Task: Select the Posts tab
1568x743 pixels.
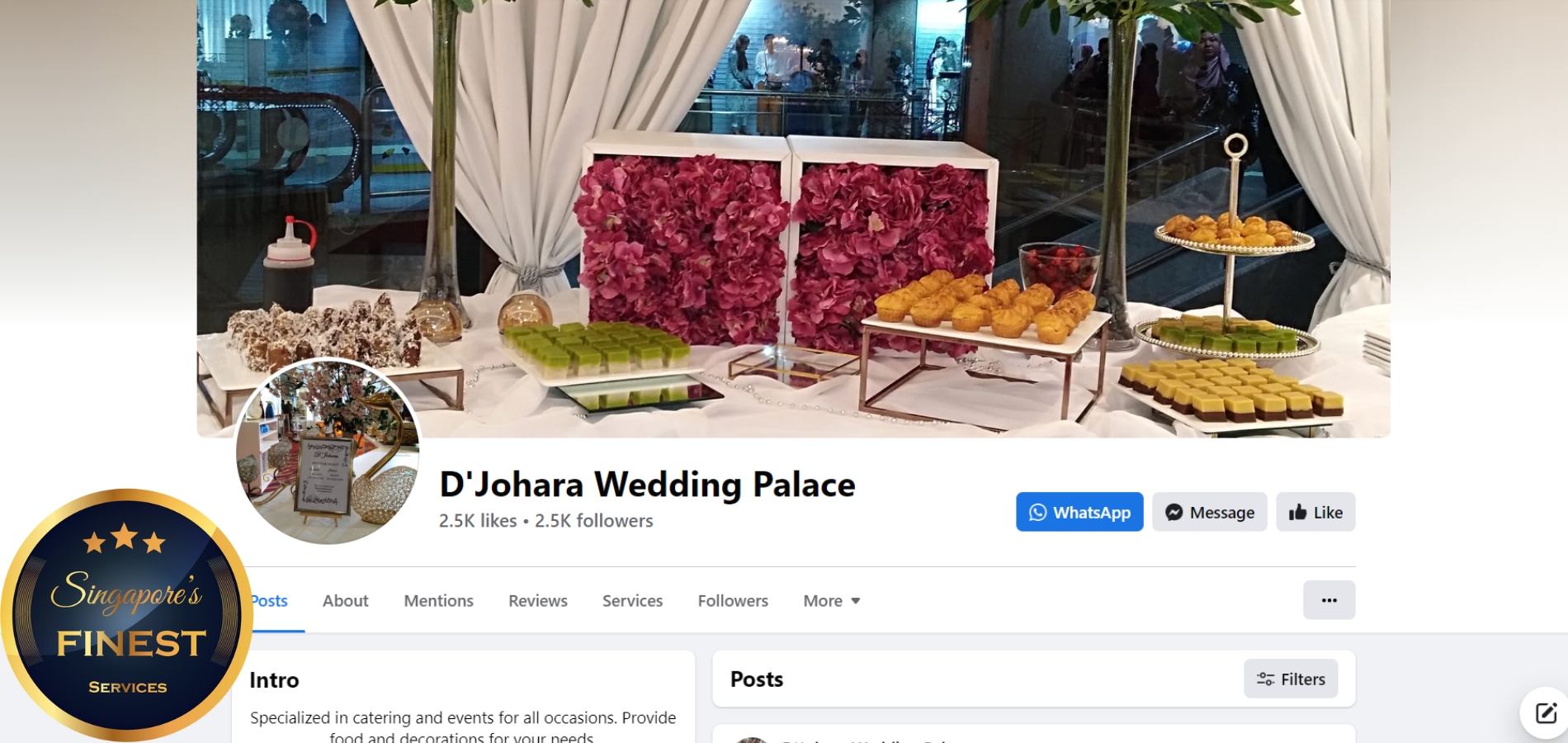Action: pos(270,601)
